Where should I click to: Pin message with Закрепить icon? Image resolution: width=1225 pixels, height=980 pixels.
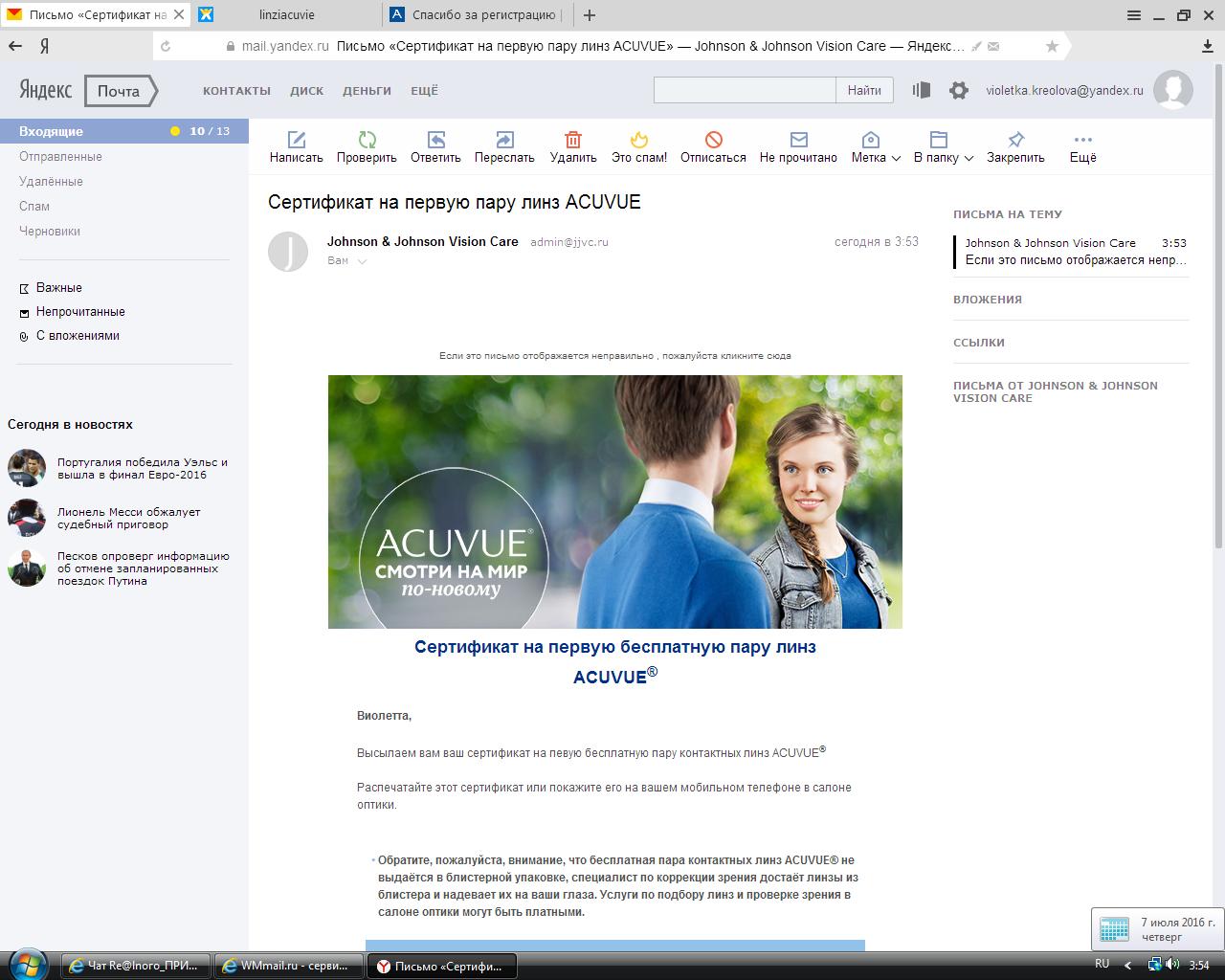click(1015, 140)
